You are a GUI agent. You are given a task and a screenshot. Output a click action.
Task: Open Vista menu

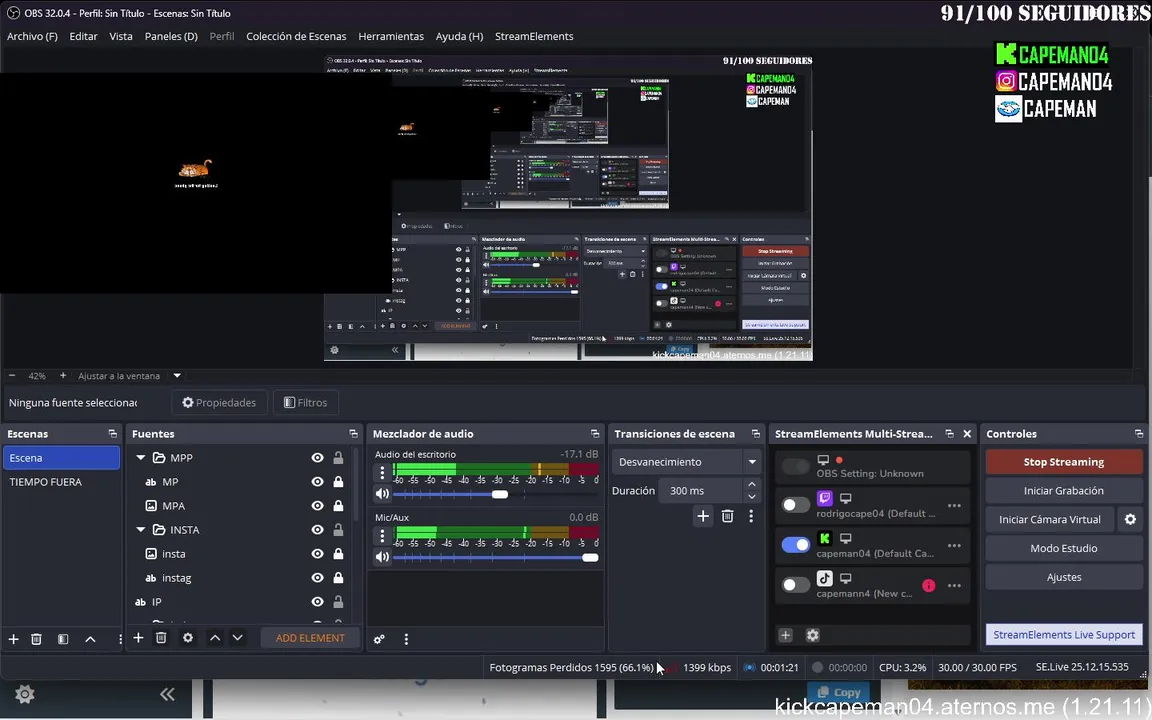[x=120, y=36]
